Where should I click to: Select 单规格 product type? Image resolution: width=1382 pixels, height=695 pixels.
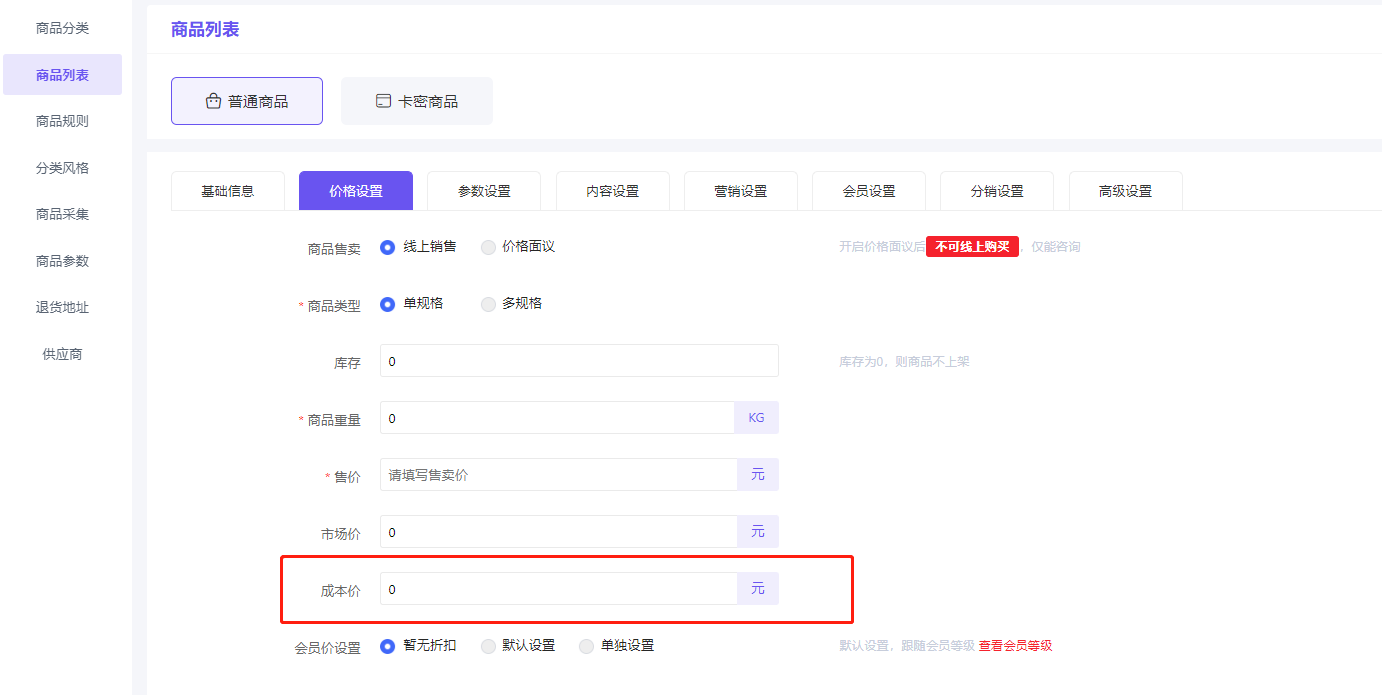(x=388, y=304)
